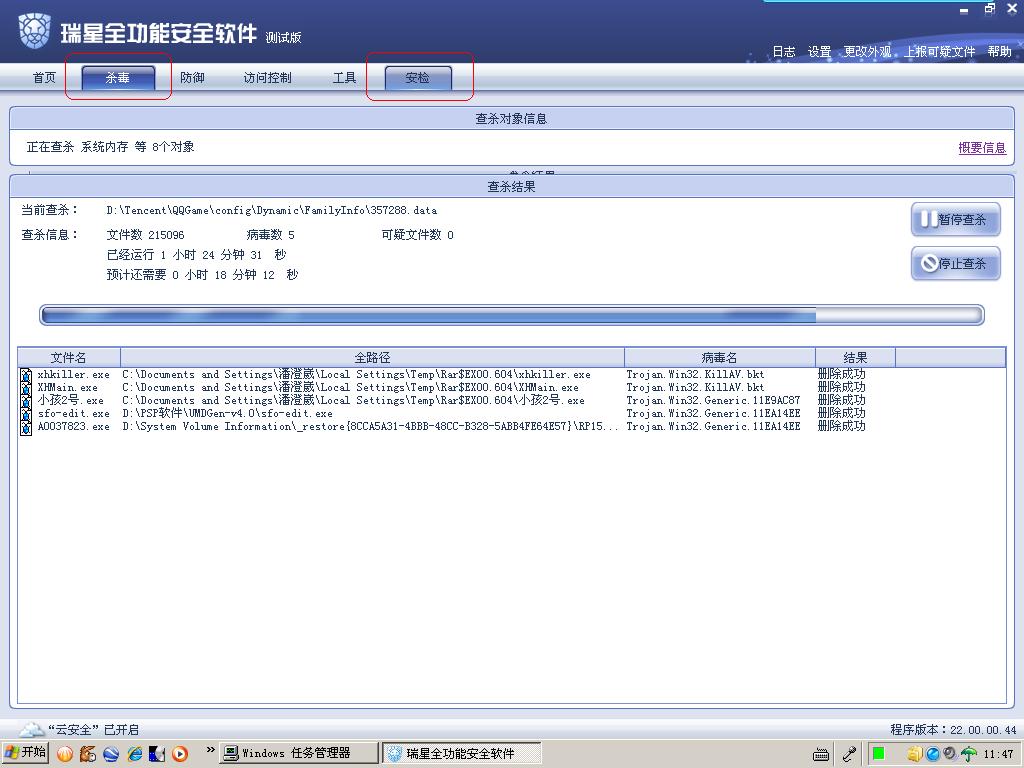Click the green umbrella tray icon
Viewport: 1024px width, 768px height.
968,754
